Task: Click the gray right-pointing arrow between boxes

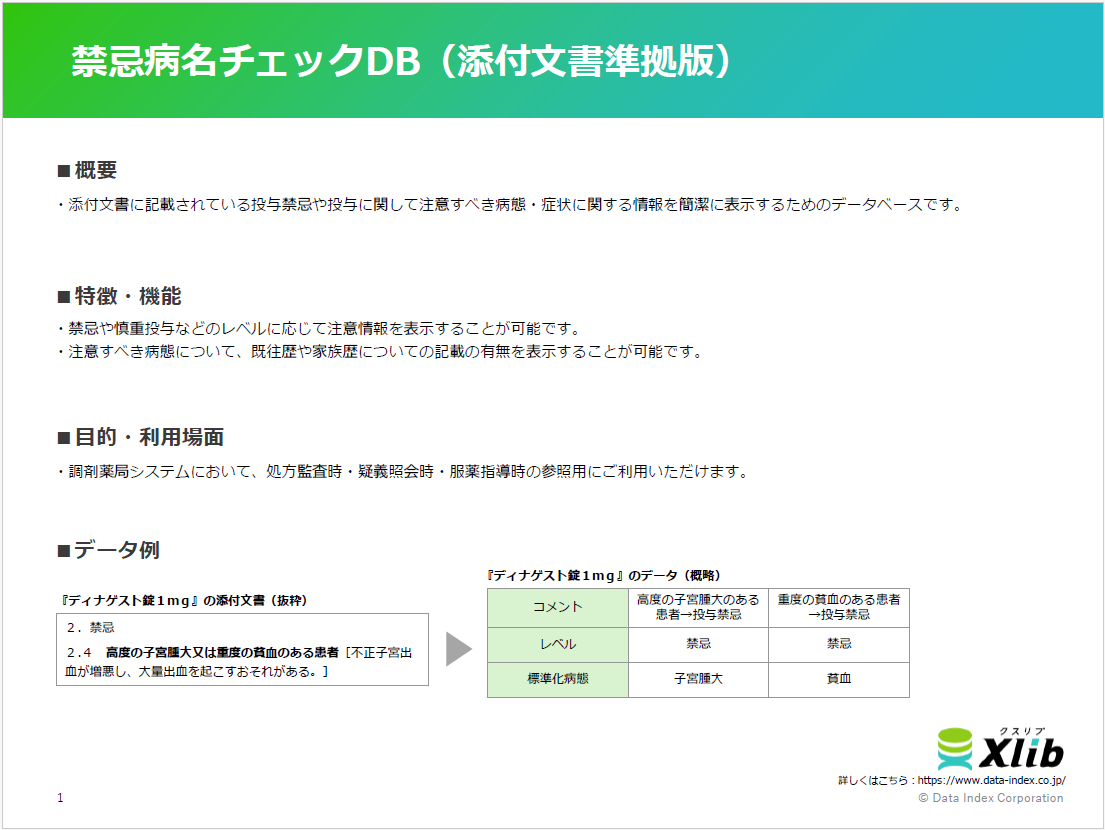Action: pyautogui.click(x=459, y=649)
